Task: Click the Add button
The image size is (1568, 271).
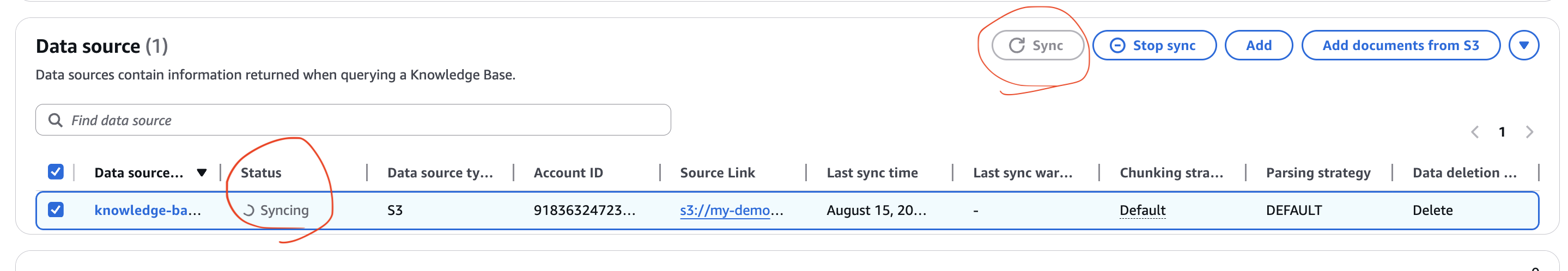Action: (x=1258, y=46)
